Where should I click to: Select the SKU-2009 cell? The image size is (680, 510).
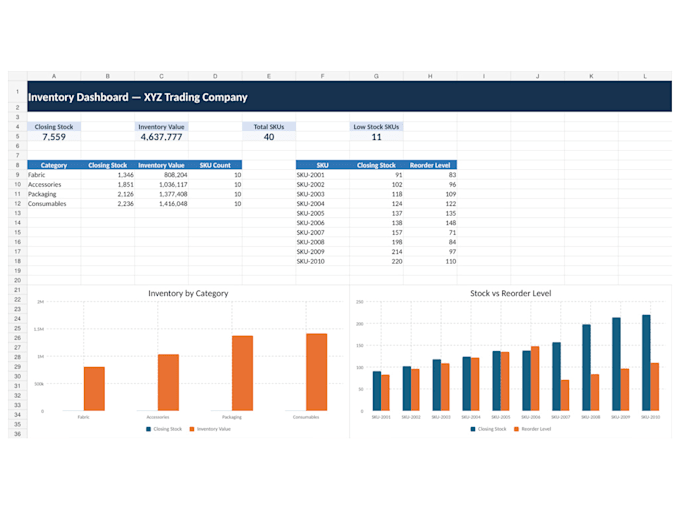pyautogui.click(x=323, y=252)
